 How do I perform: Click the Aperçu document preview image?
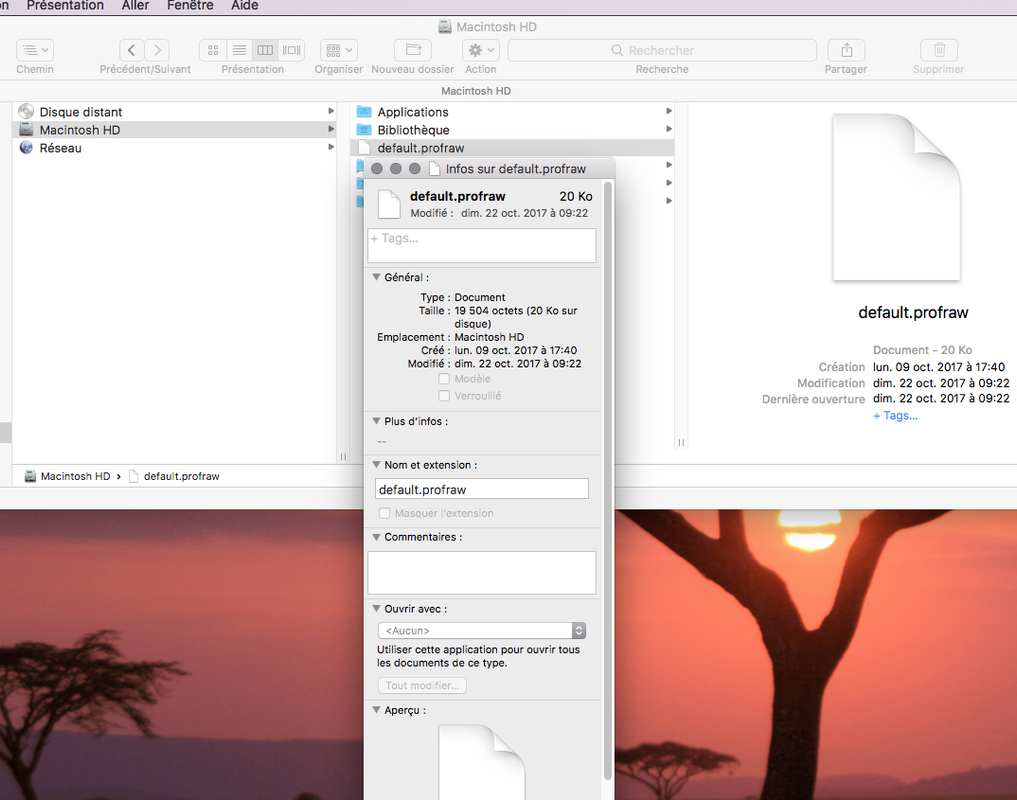click(x=482, y=762)
